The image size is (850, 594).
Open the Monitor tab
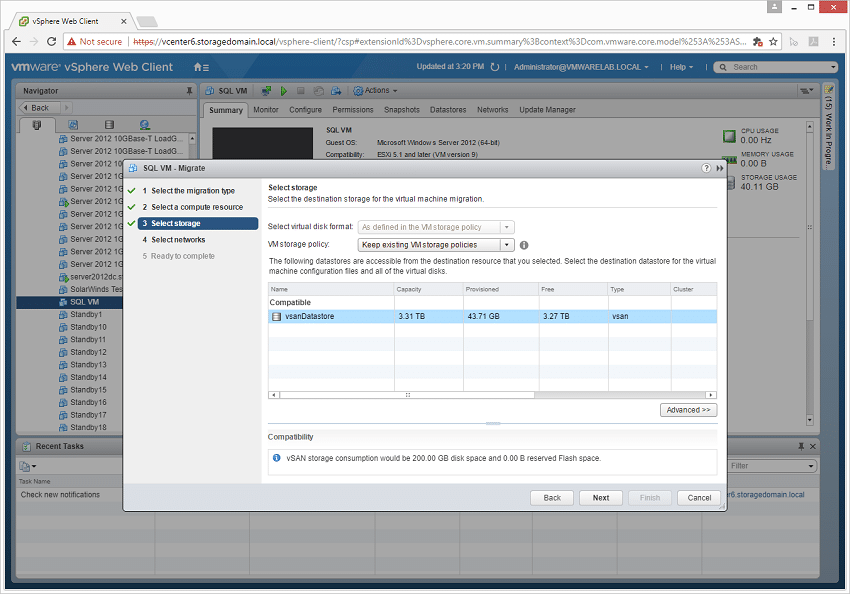point(266,110)
